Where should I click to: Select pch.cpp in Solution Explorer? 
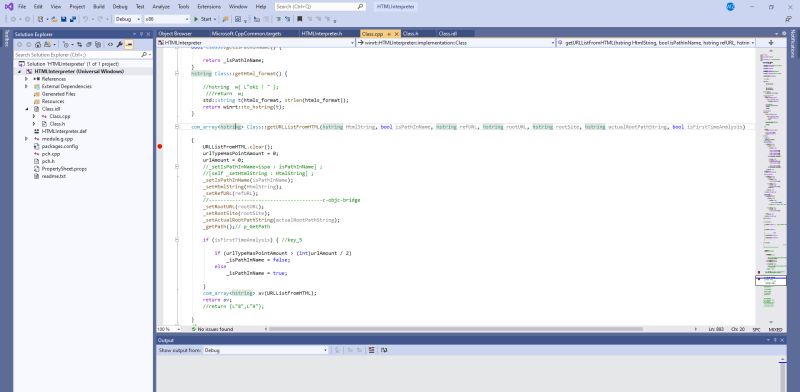51,154
